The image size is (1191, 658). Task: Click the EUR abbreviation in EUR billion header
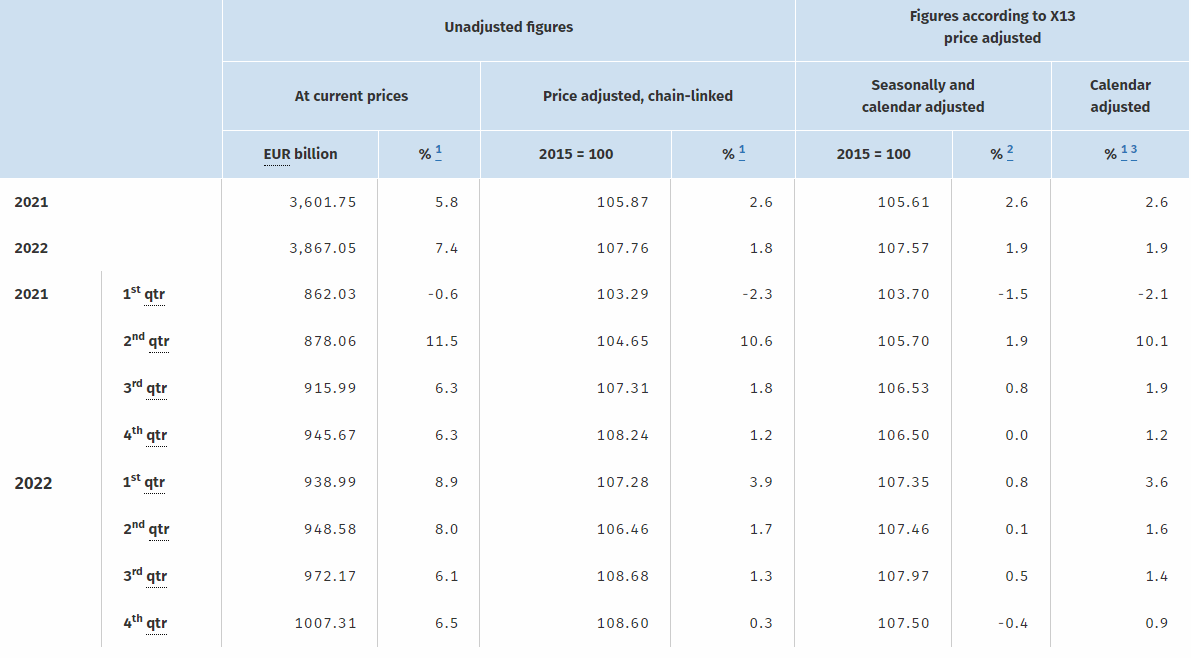tap(277, 155)
